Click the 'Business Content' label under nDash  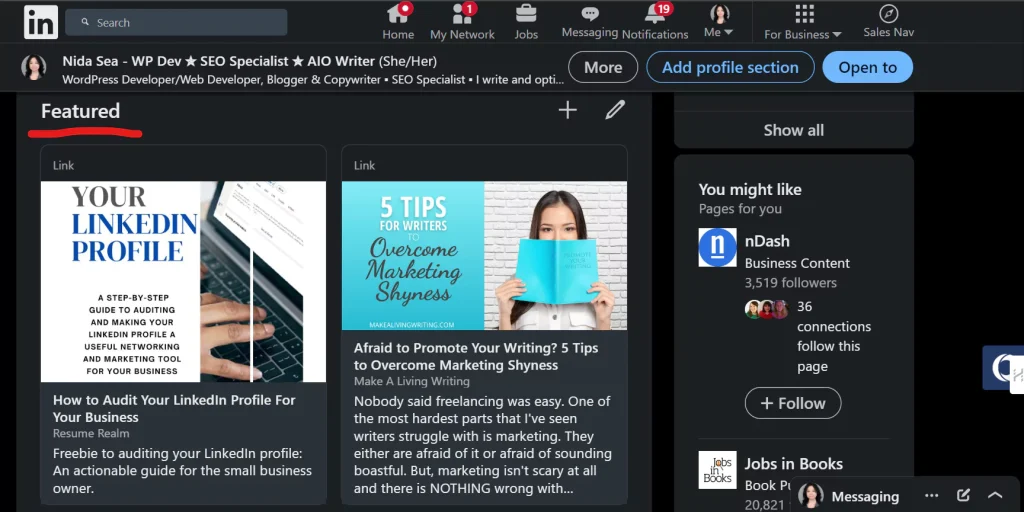point(797,263)
